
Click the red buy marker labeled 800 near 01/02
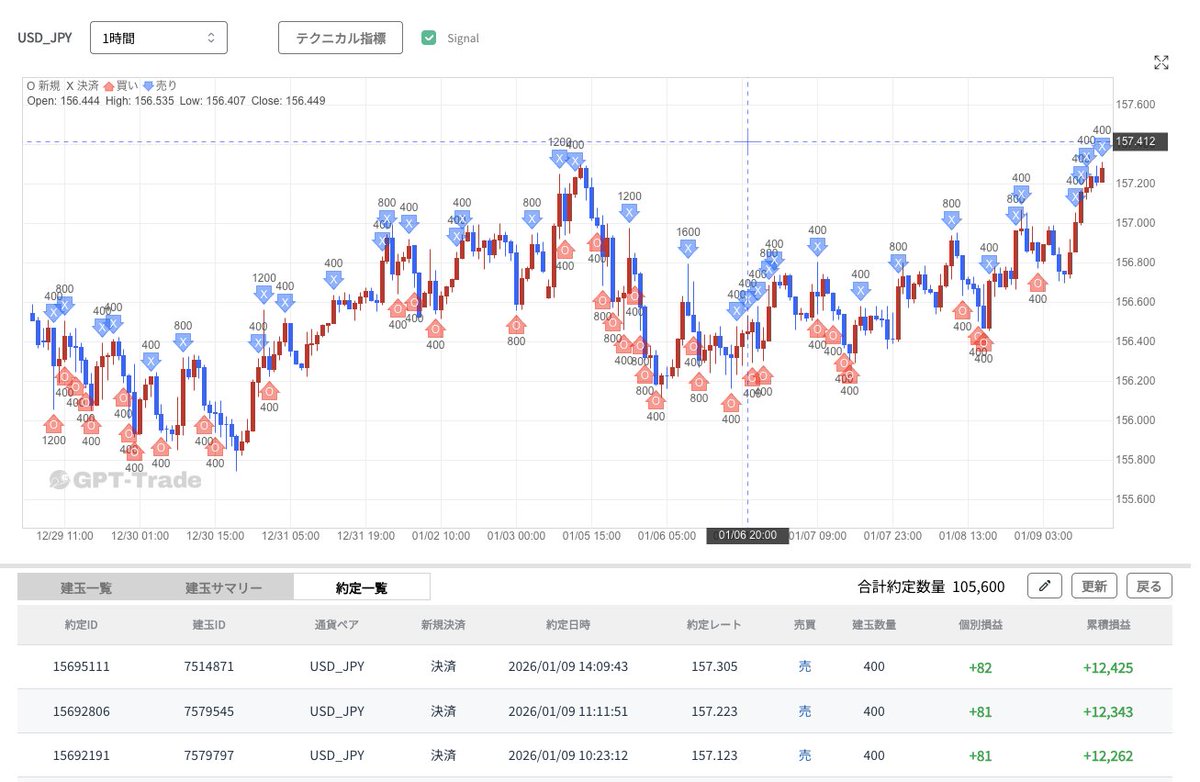[x=517, y=326]
